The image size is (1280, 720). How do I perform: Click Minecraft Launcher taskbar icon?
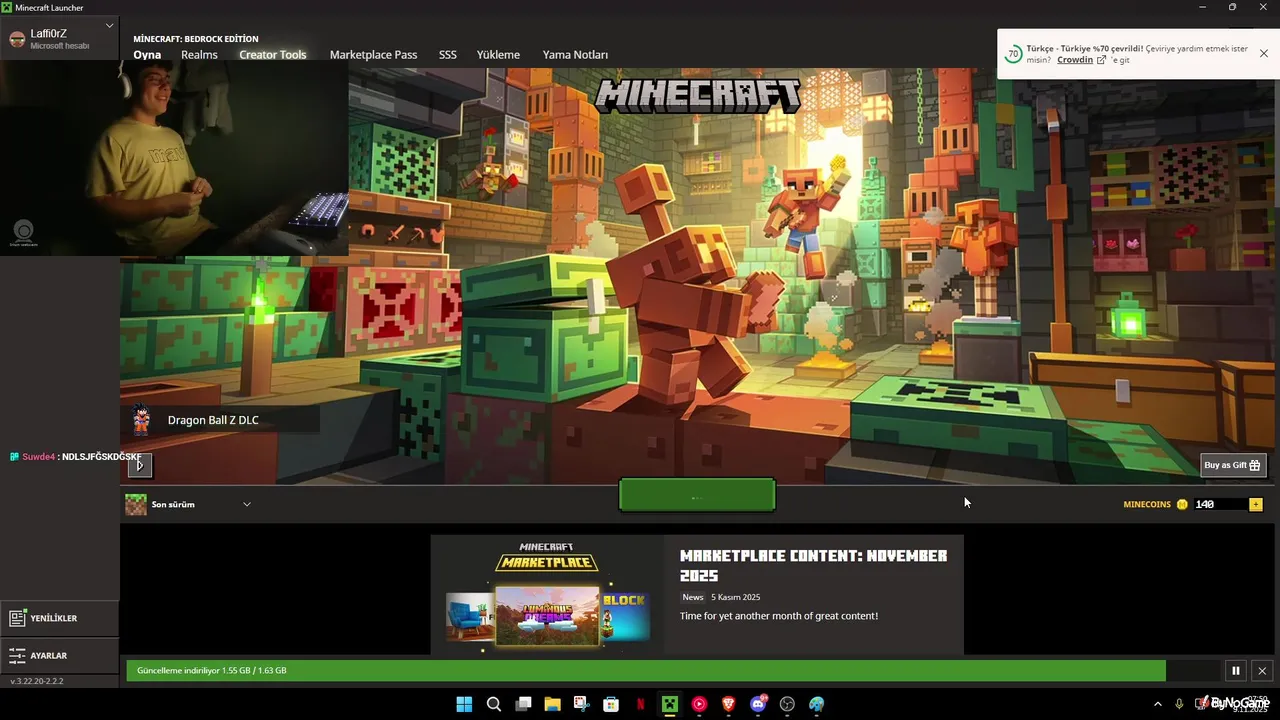tap(669, 704)
